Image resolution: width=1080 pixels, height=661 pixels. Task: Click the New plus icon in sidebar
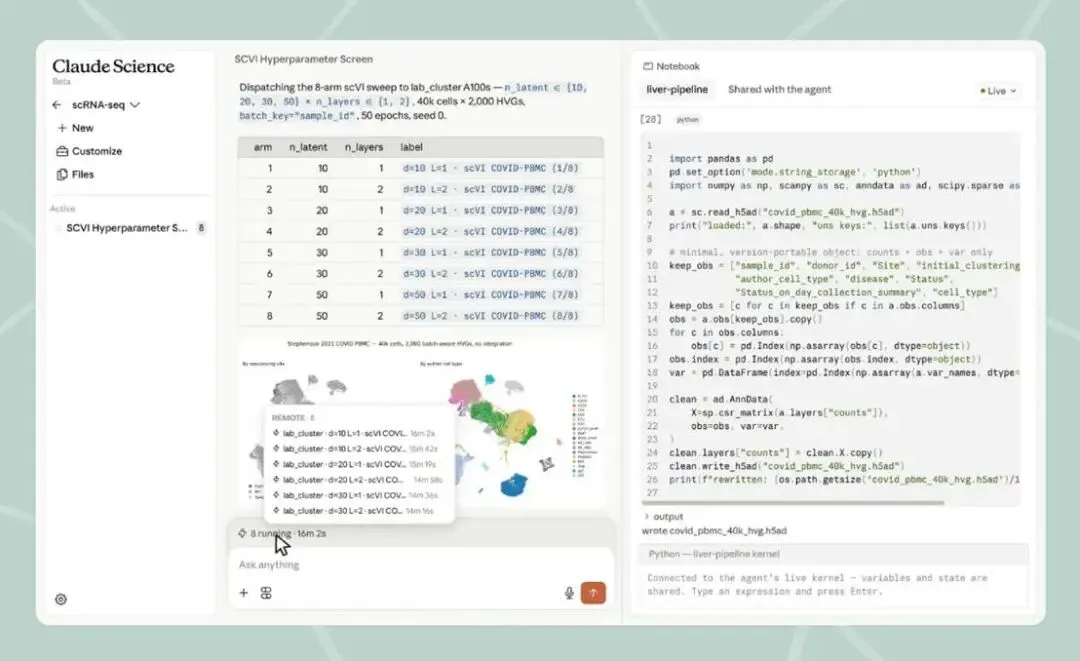62,128
